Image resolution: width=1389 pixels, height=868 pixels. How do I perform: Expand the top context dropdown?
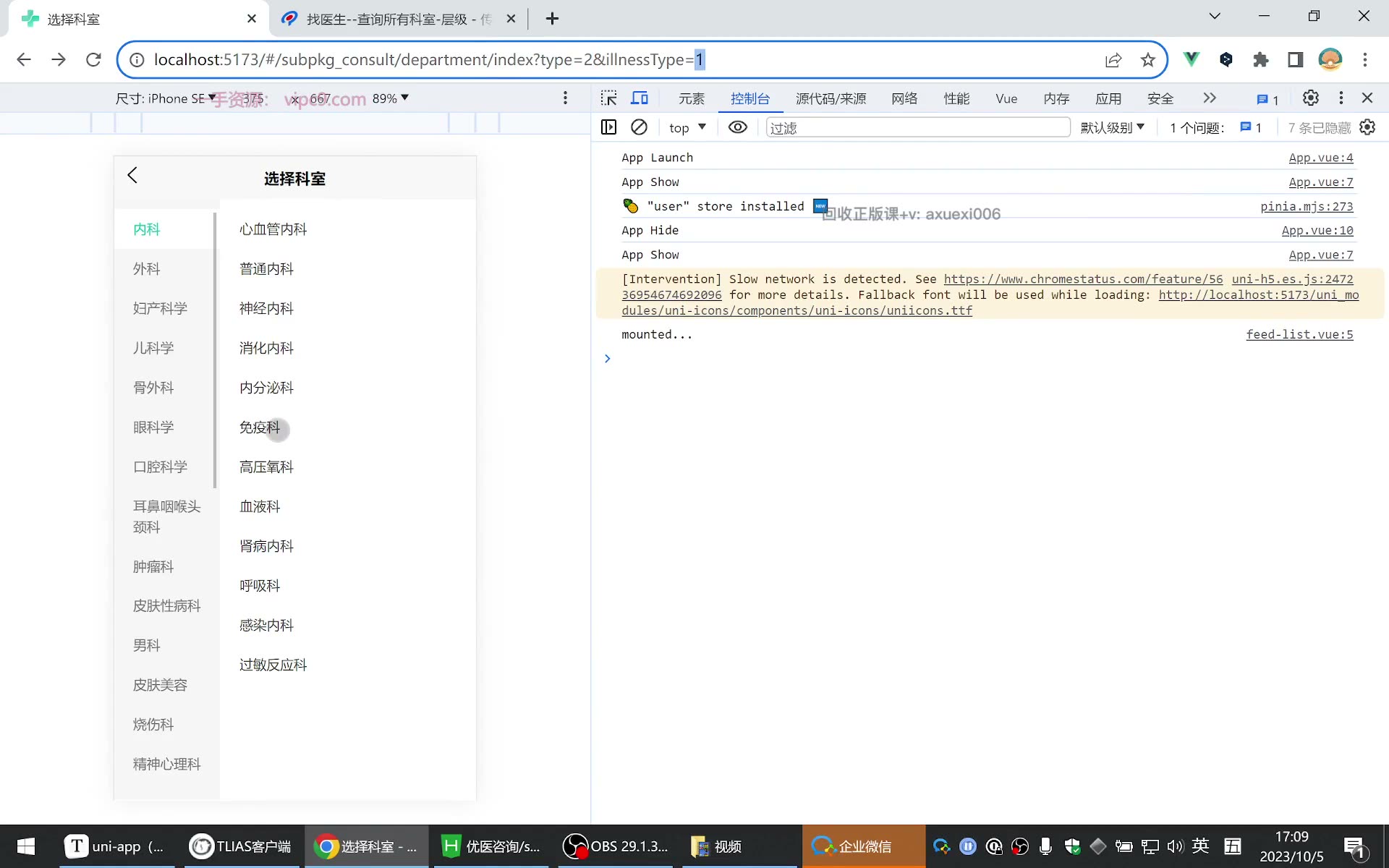pos(687,127)
